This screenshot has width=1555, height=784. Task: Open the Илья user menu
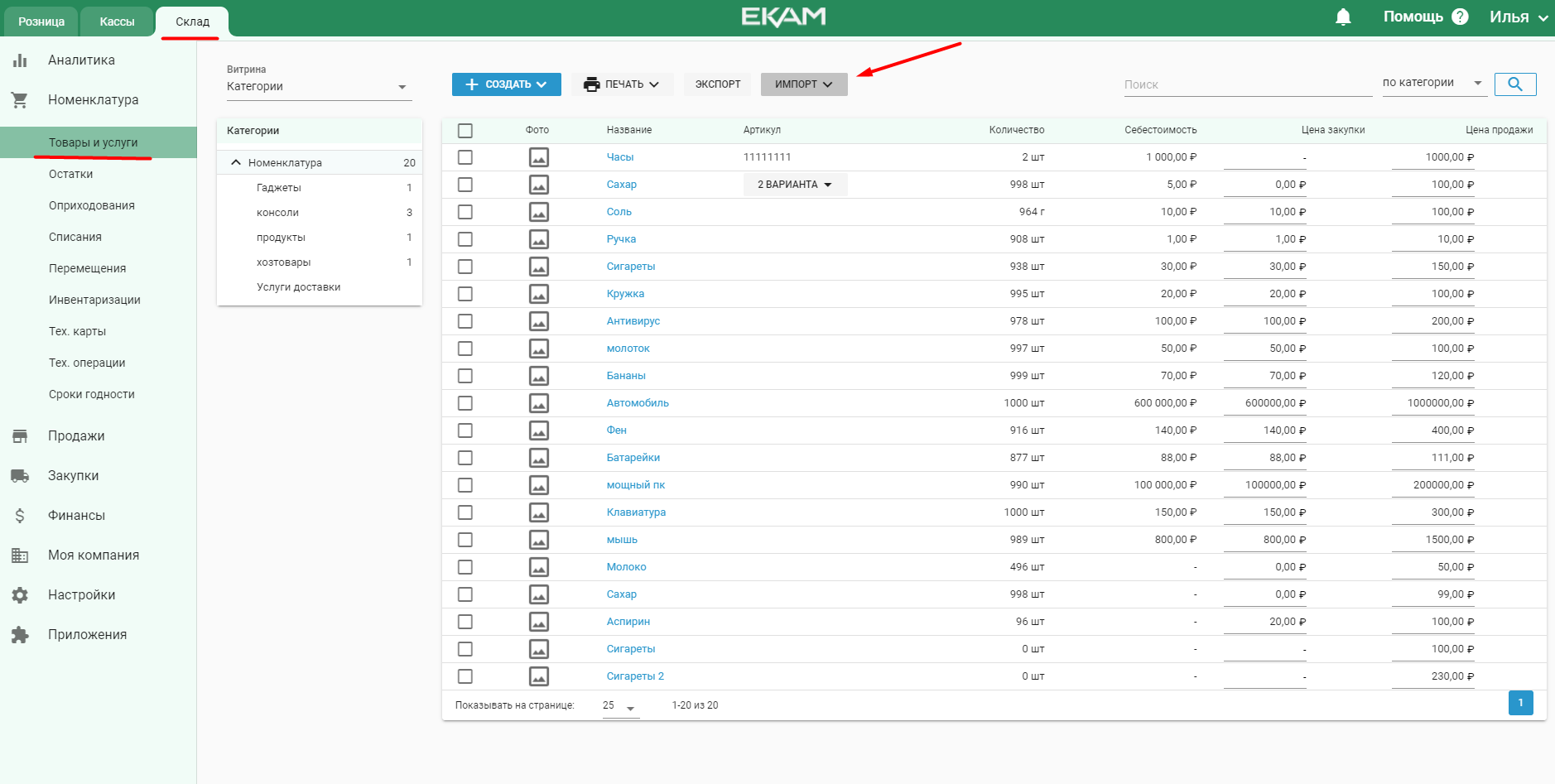coord(1519,17)
